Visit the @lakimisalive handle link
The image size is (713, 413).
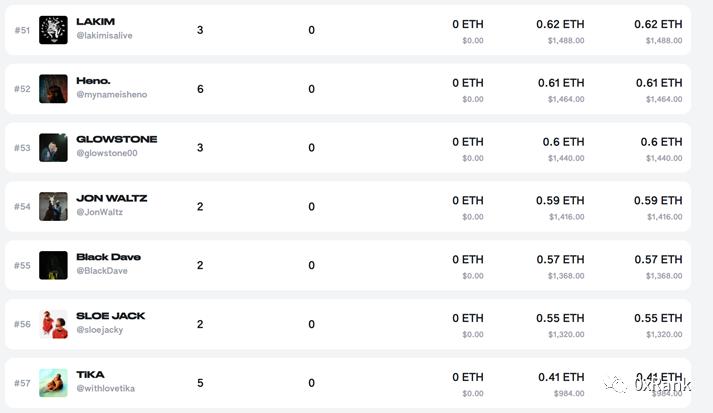[x=104, y=35]
